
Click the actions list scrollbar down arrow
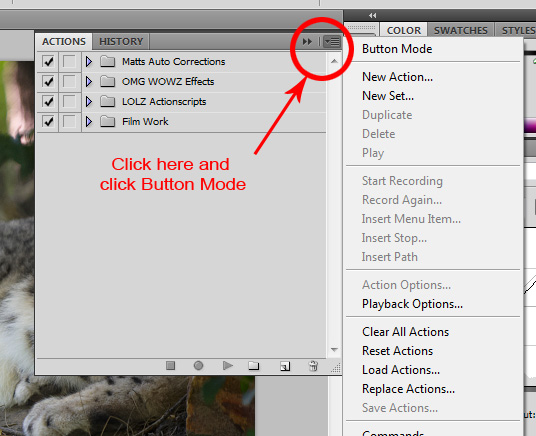(x=334, y=349)
